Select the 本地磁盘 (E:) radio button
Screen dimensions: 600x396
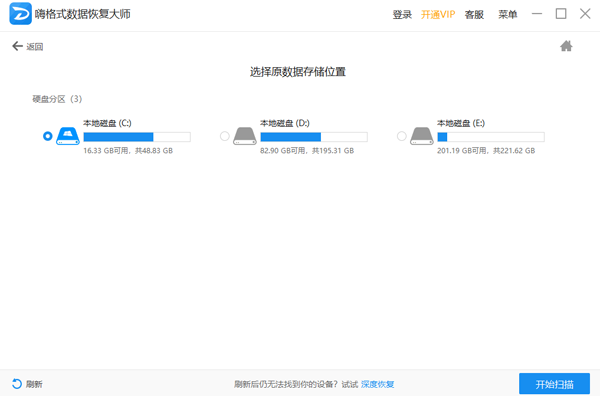click(401, 136)
